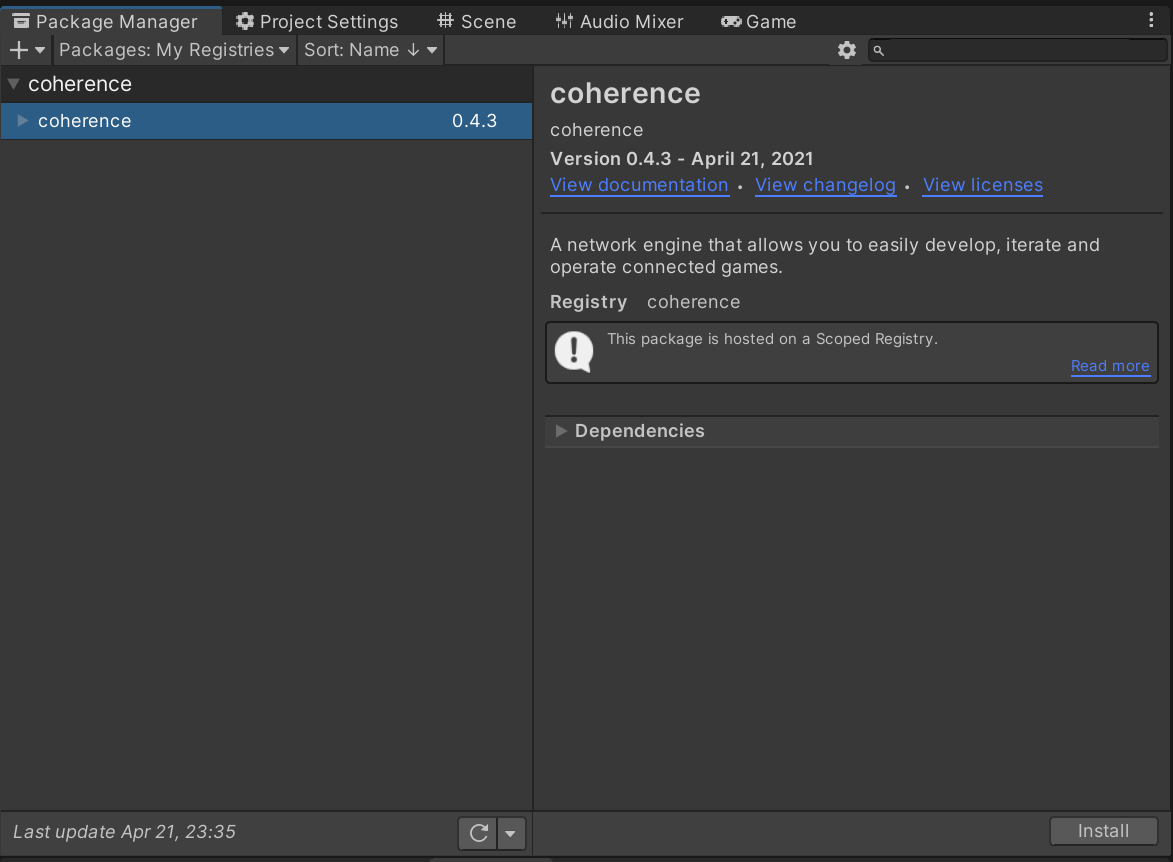The height and width of the screenshot is (862, 1173).
Task: Open the Packages: My Registries dropdown
Action: (174, 50)
